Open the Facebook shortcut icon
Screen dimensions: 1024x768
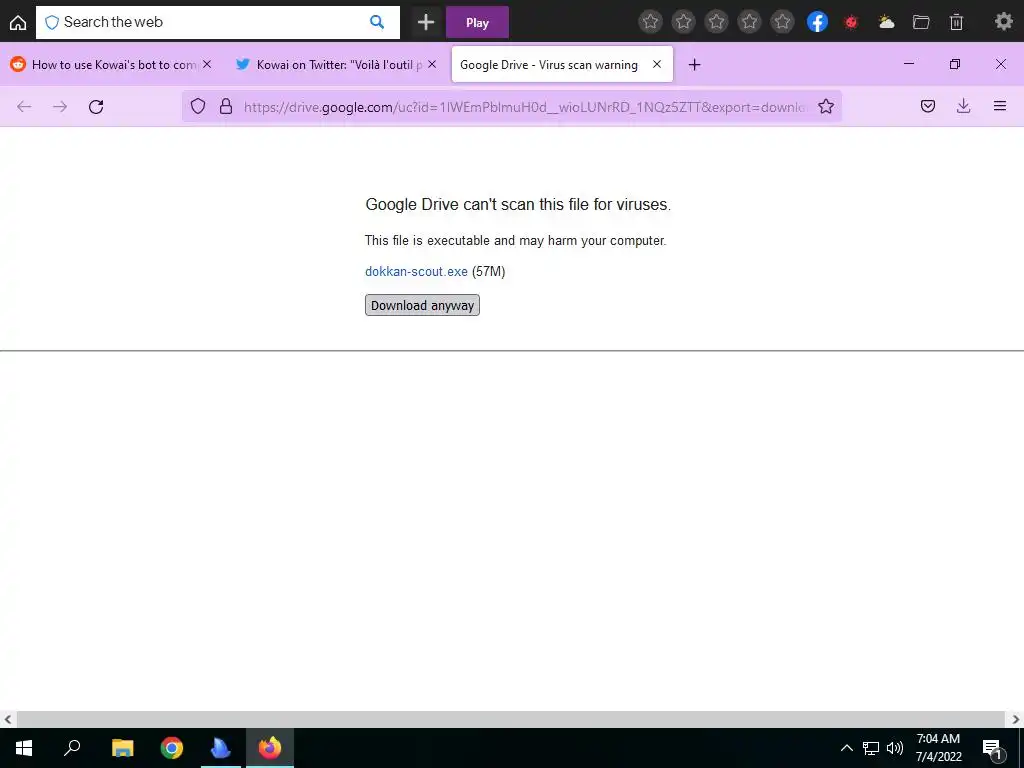click(x=817, y=22)
